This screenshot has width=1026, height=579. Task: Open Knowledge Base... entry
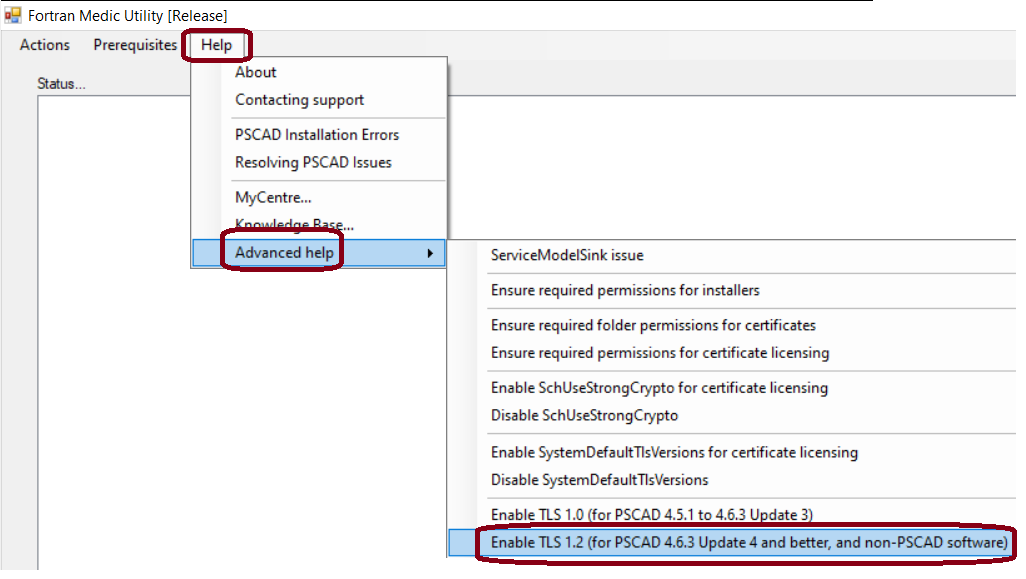[294, 225]
